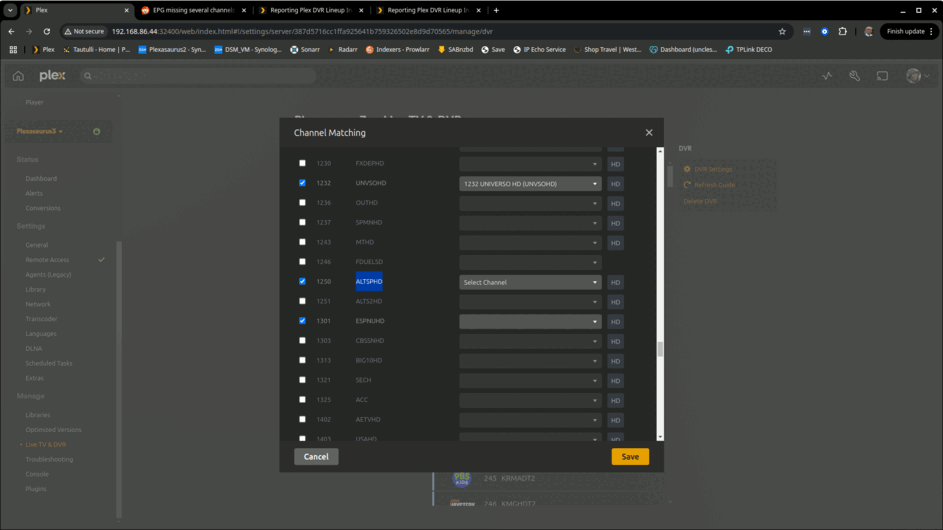
Task: Check the 1236 OUTHD channel checkbox
Action: [x=303, y=203]
